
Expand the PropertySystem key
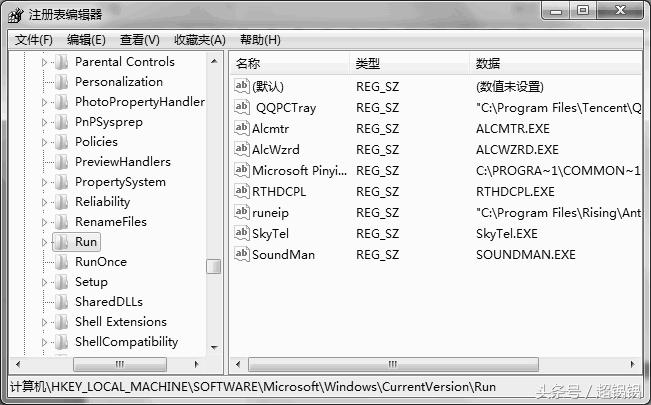coord(44,182)
